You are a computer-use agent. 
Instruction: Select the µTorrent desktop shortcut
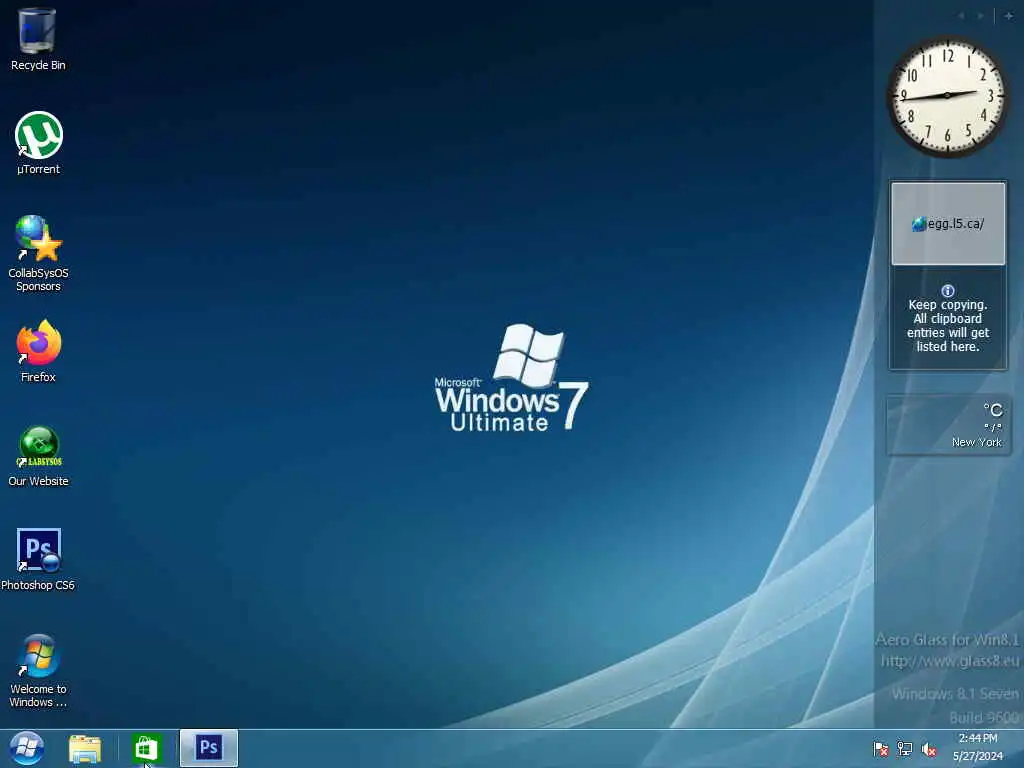tap(39, 143)
